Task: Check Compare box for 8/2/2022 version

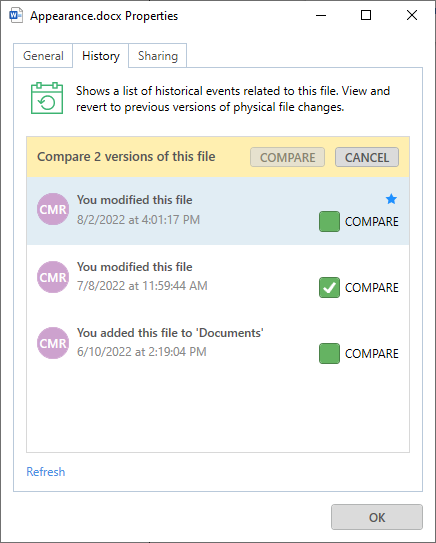Action: click(x=329, y=222)
